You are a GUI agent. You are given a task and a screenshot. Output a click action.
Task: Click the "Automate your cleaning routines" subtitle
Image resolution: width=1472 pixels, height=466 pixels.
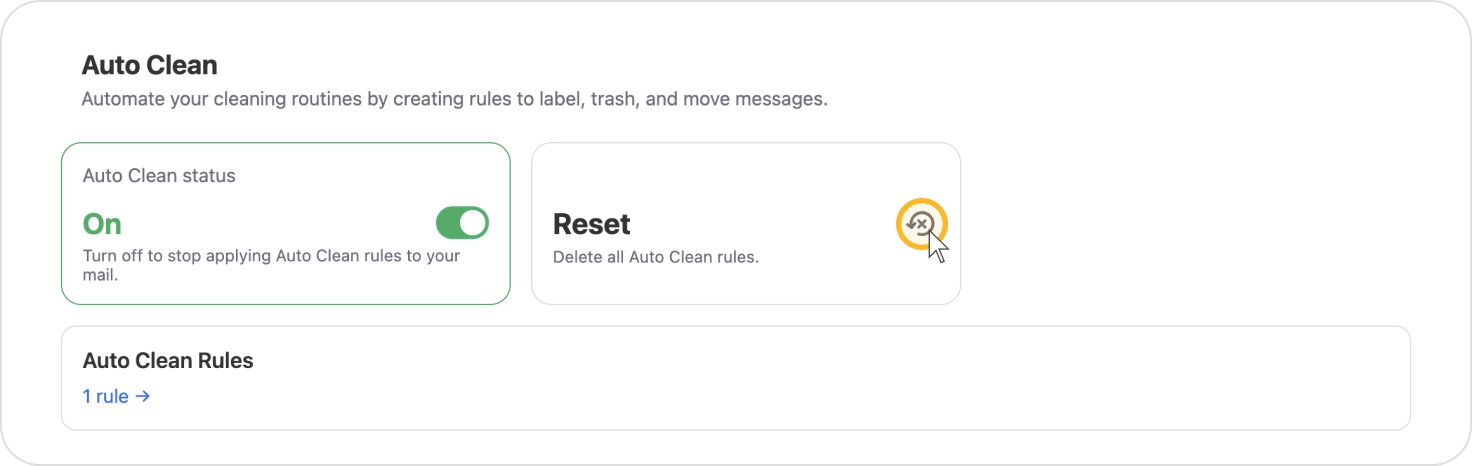pos(454,100)
